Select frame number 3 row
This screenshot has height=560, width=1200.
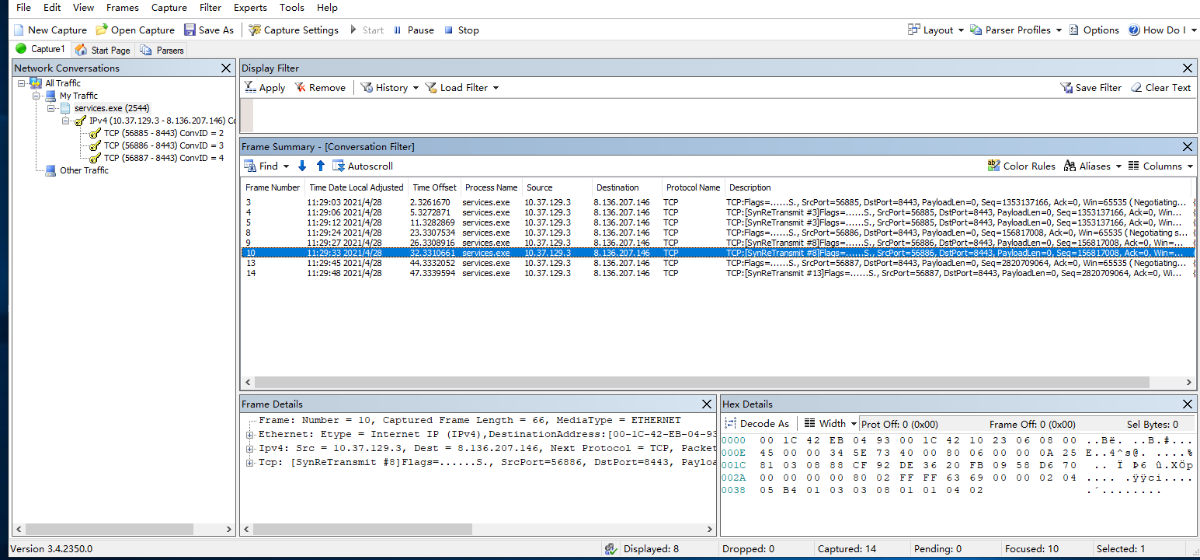(x=718, y=202)
